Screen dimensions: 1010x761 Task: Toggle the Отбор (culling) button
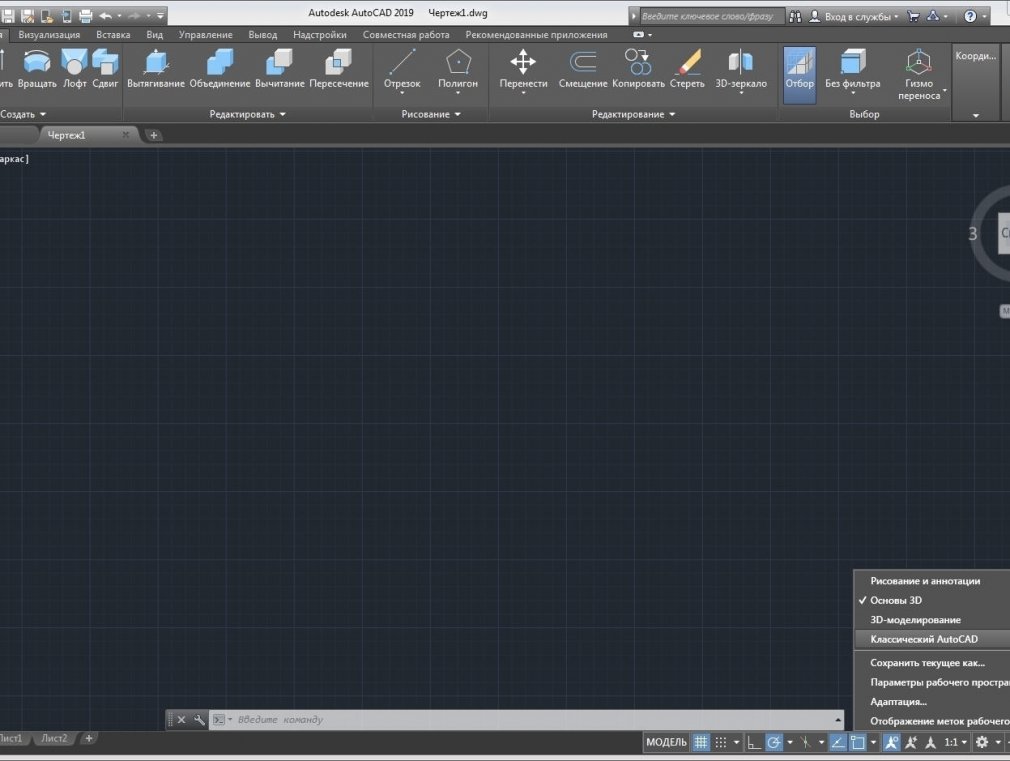[x=799, y=75]
